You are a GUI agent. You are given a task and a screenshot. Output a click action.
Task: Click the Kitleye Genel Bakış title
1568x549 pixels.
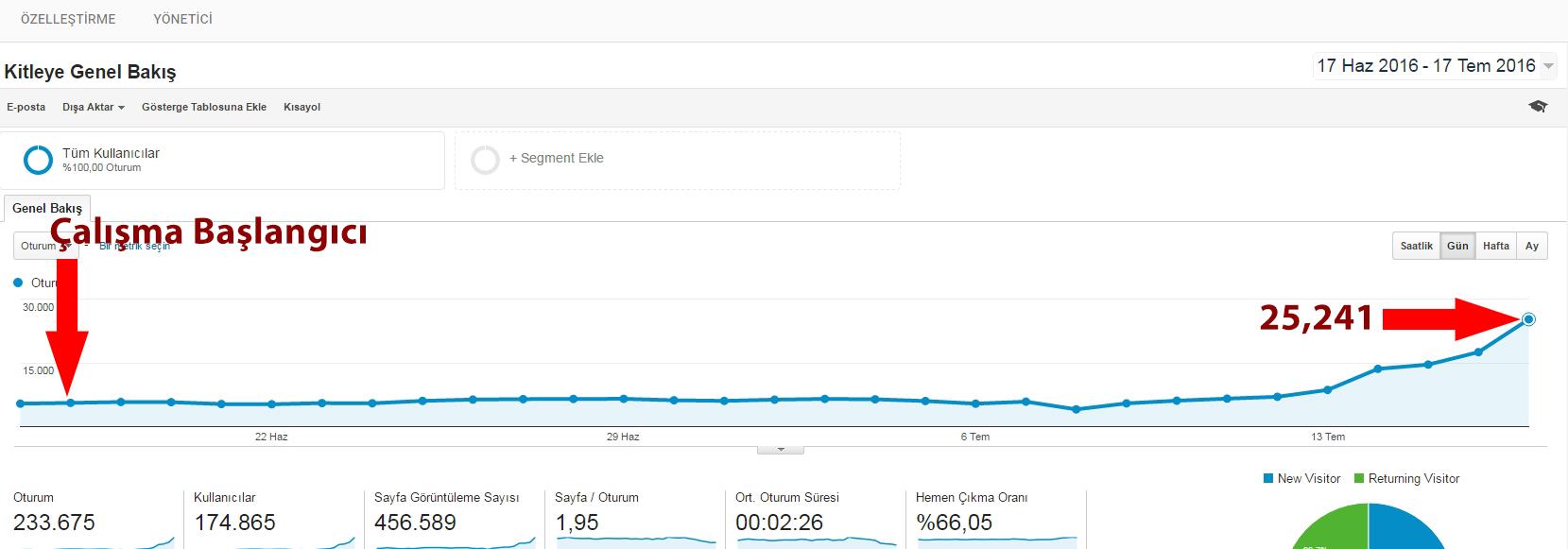click(90, 72)
